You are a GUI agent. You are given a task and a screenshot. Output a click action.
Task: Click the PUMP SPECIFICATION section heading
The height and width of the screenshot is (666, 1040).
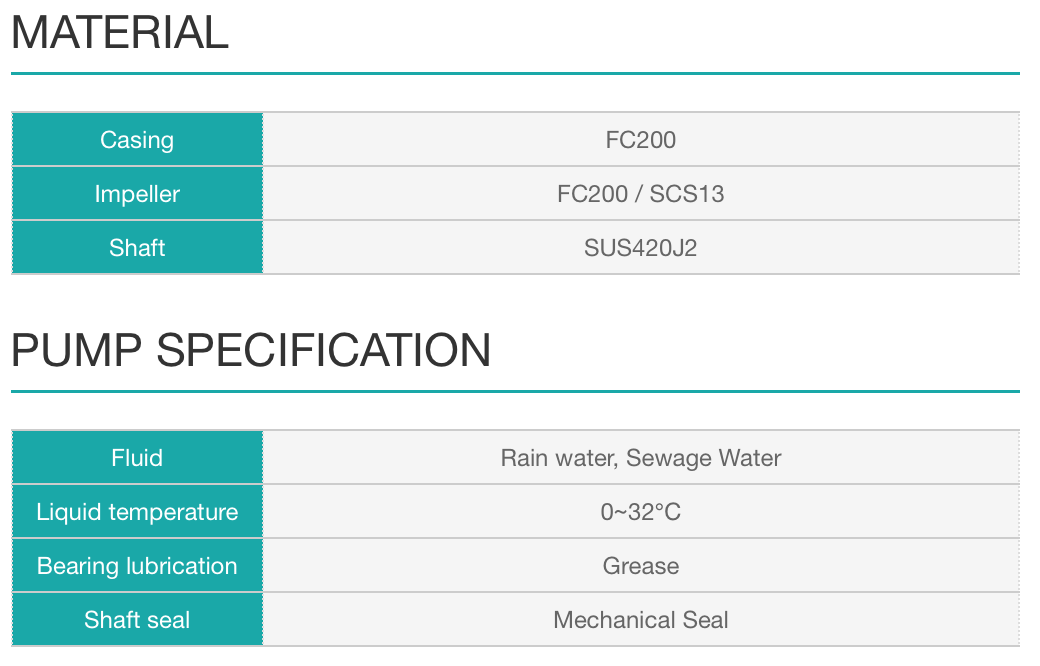[251, 350]
